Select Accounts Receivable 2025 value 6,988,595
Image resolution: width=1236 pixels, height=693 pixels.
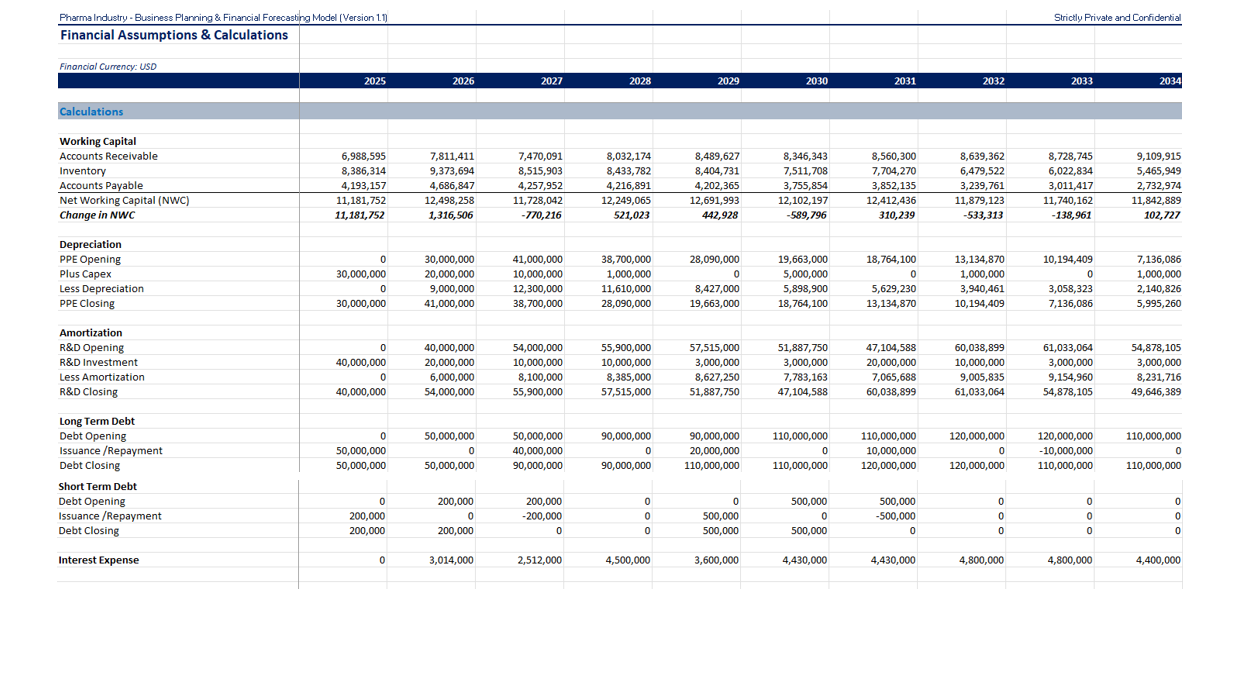(364, 156)
